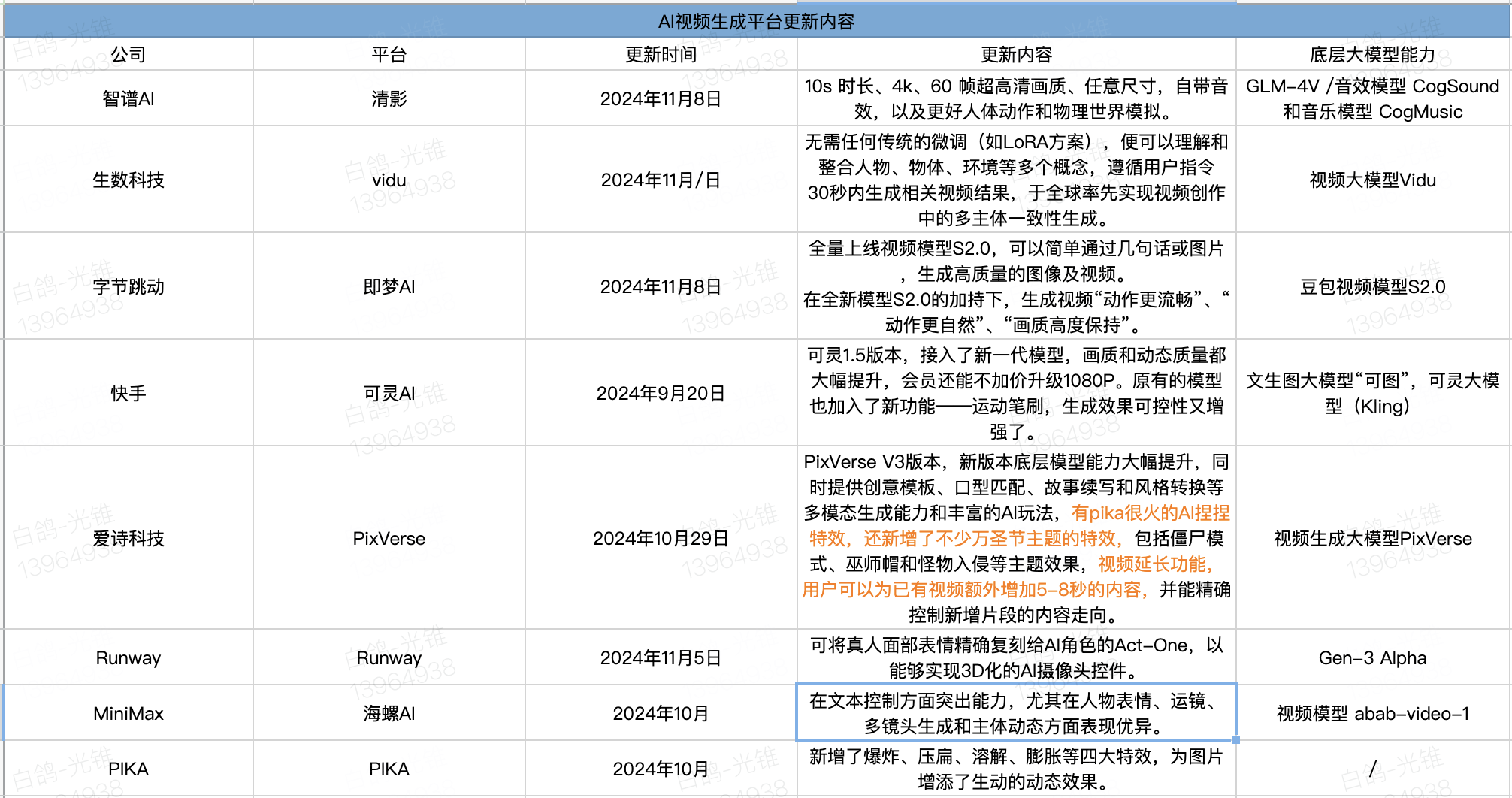Image resolution: width=1512 pixels, height=798 pixels.
Task: Click the company cell 'PIKA'
Action: tap(129, 769)
